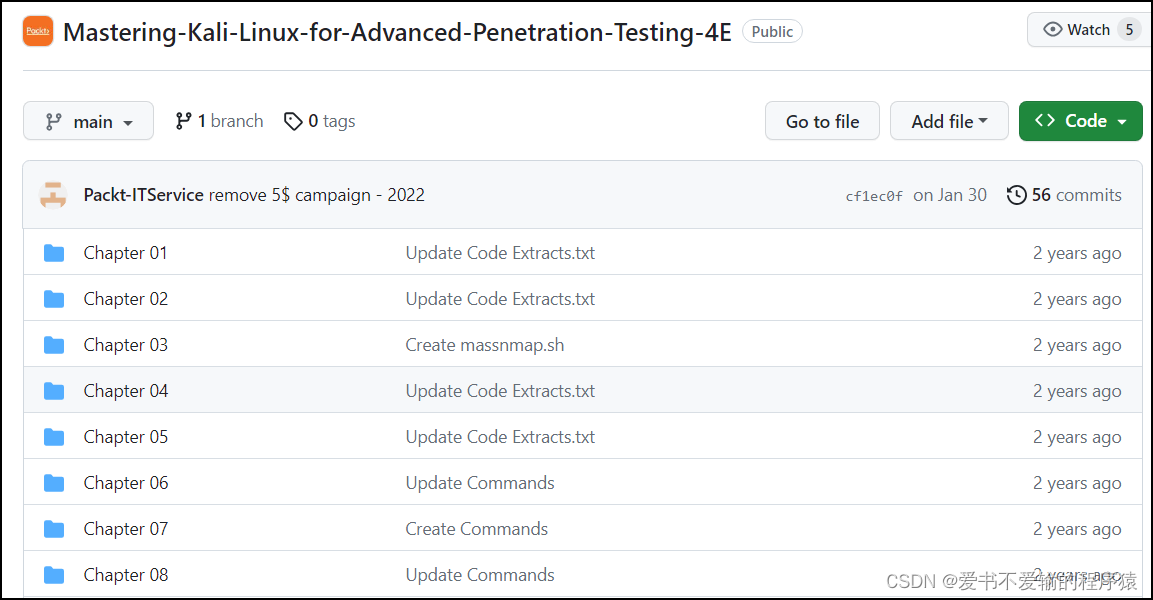Open the 'remove 5$ campaign - 2022' commit

point(316,195)
